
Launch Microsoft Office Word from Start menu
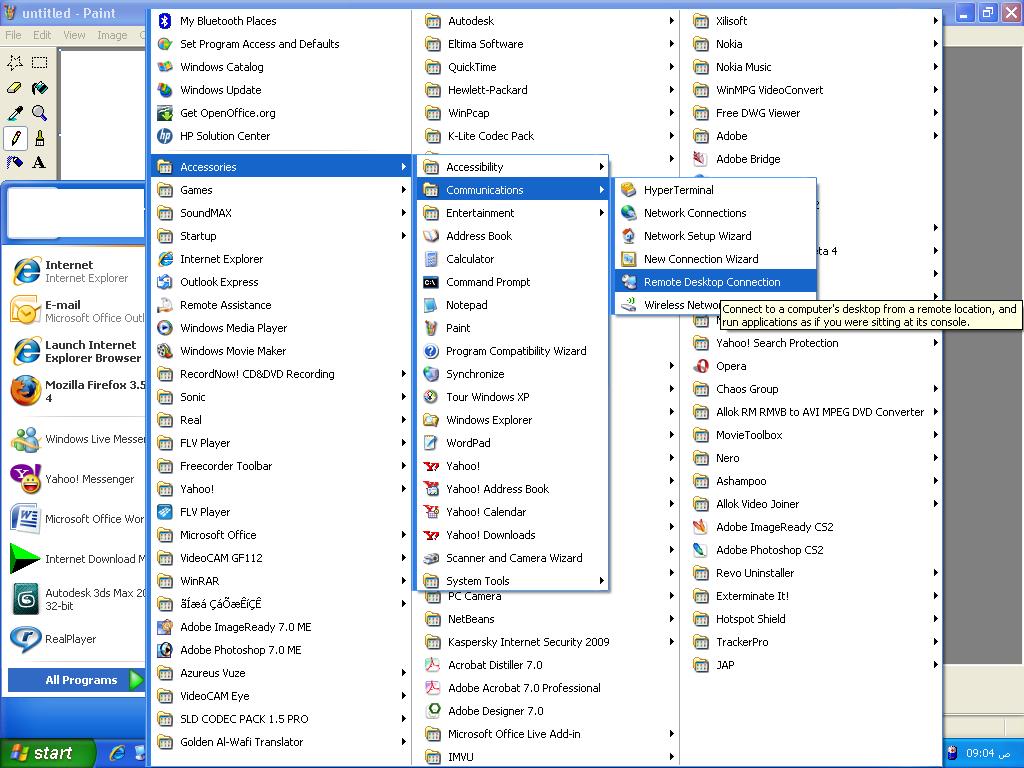76,519
